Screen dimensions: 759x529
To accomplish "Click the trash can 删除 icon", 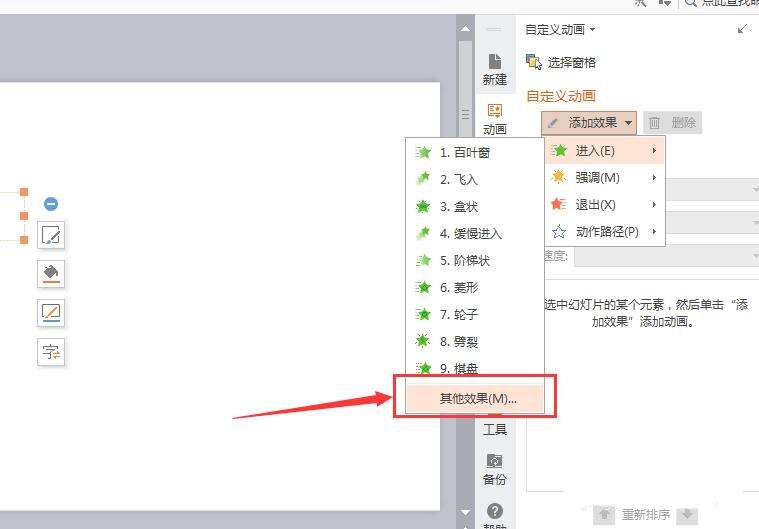I will [654, 122].
